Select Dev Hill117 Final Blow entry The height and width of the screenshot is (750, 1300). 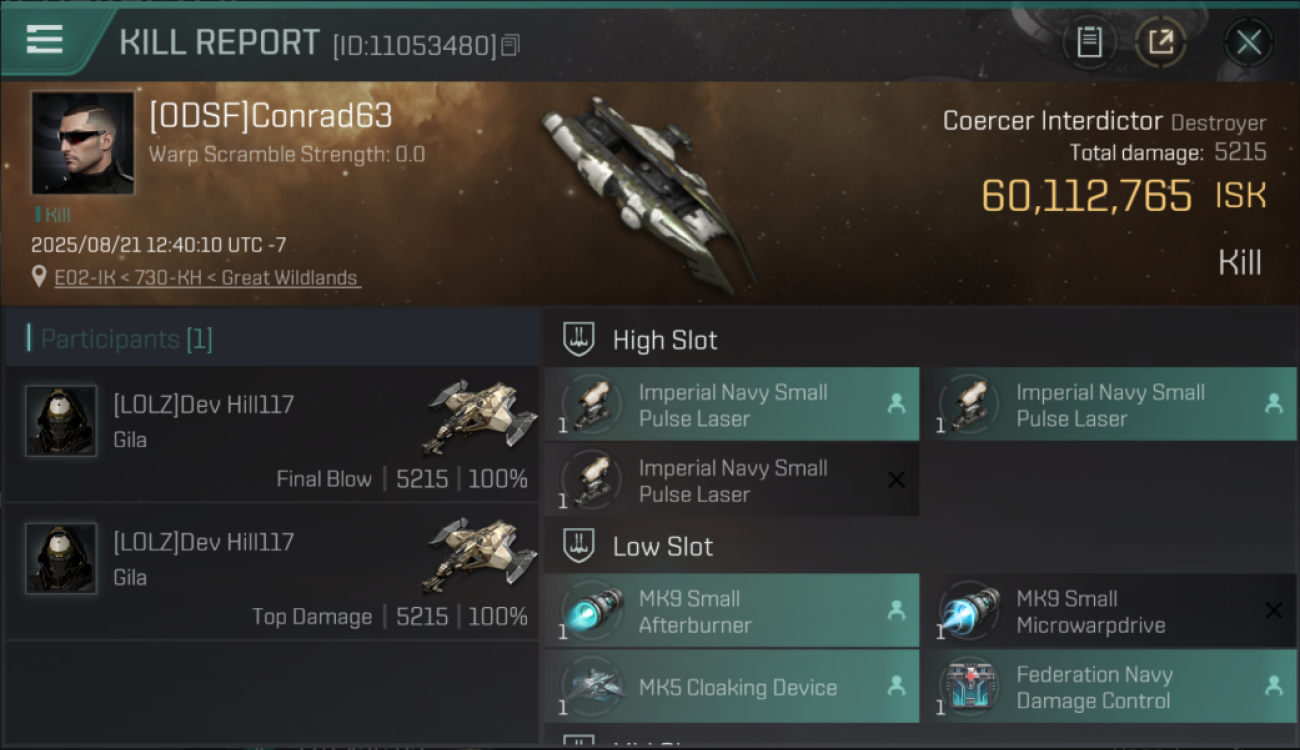[272, 434]
